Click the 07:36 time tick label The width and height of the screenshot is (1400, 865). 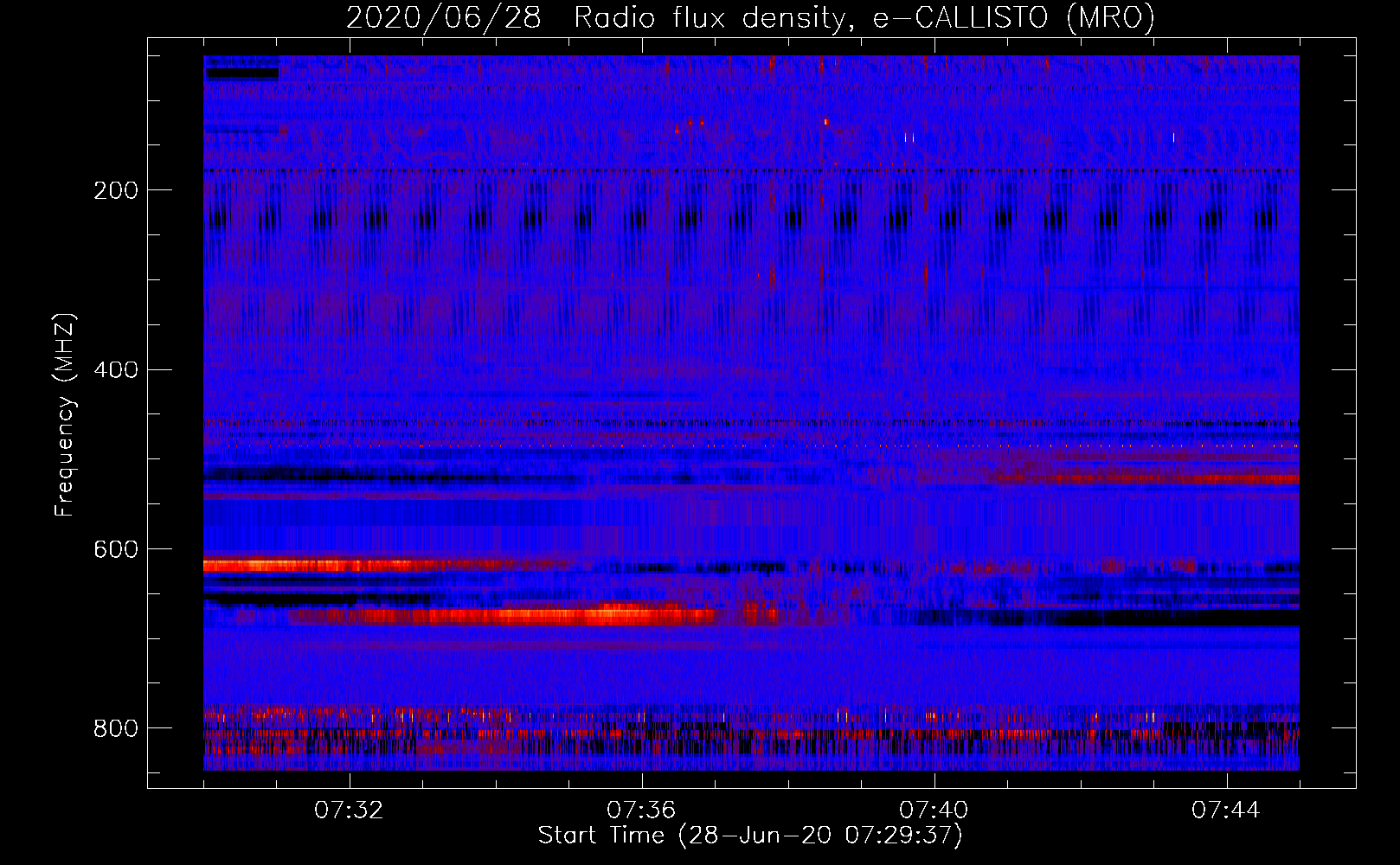tap(641, 811)
